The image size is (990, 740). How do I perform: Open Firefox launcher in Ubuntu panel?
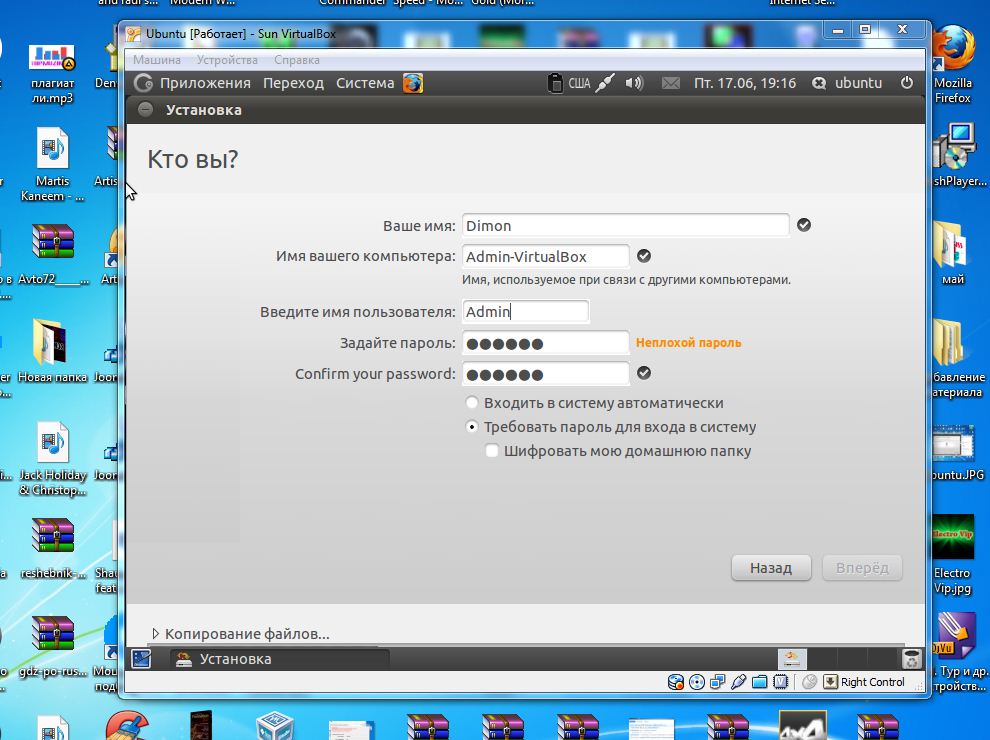tap(413, 83)
